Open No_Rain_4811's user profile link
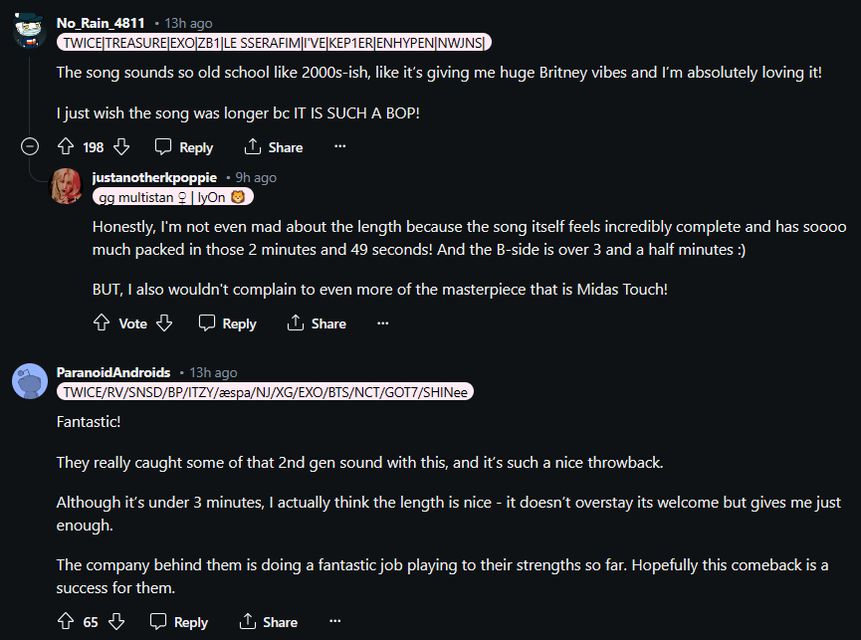 100,22
